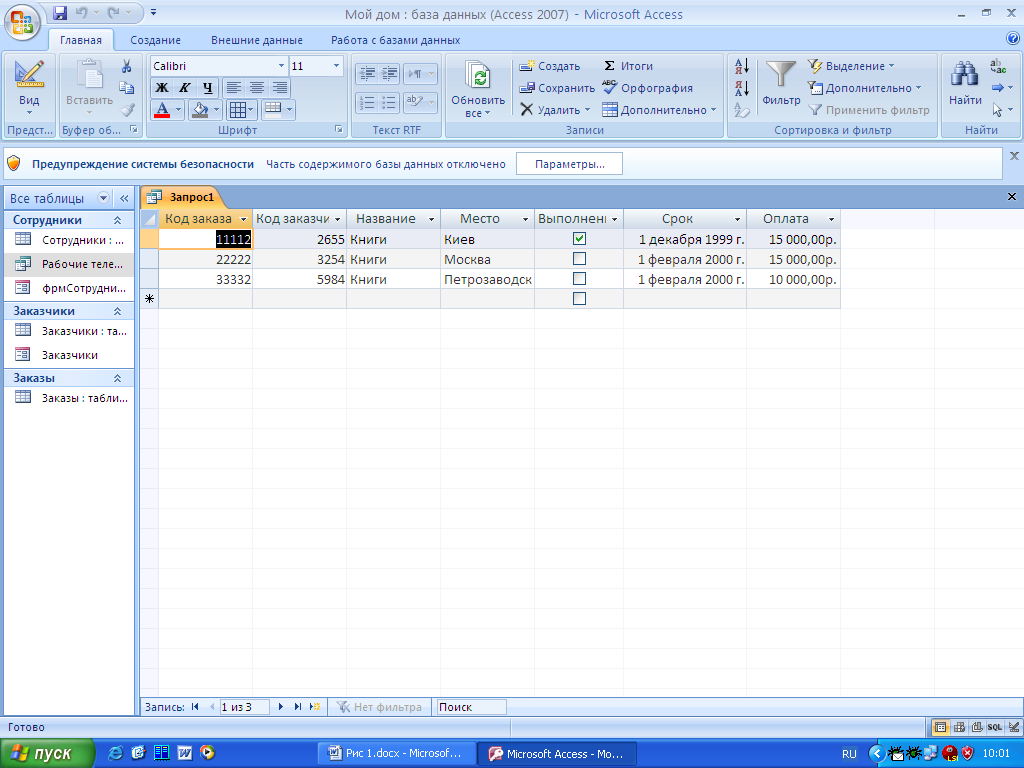This screenshot has height=768, width=1024.
Task: Open the Calibri font name dropdown
Action: [x=281, y=66]
